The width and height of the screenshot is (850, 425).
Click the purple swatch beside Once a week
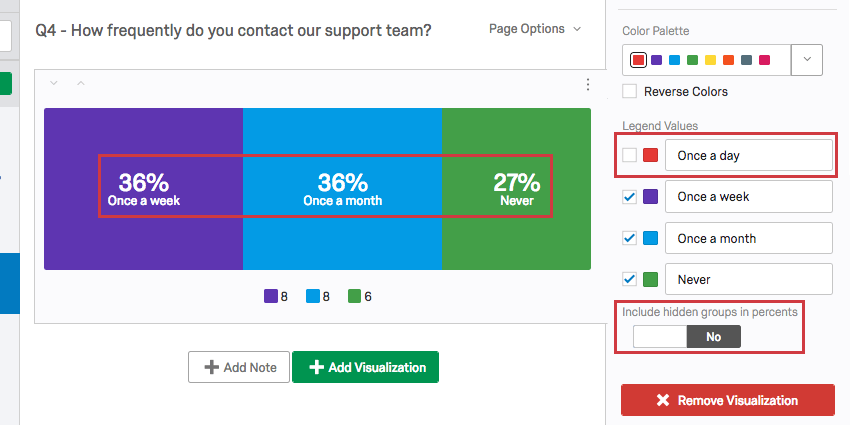pos(650,197)
